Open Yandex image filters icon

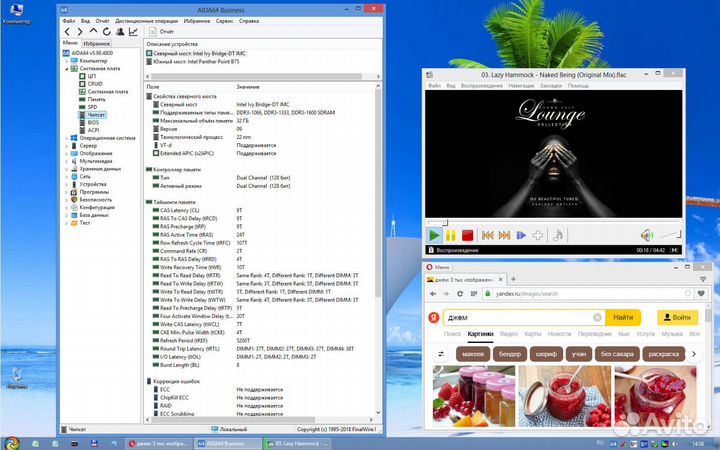click(x=441, y=354)
